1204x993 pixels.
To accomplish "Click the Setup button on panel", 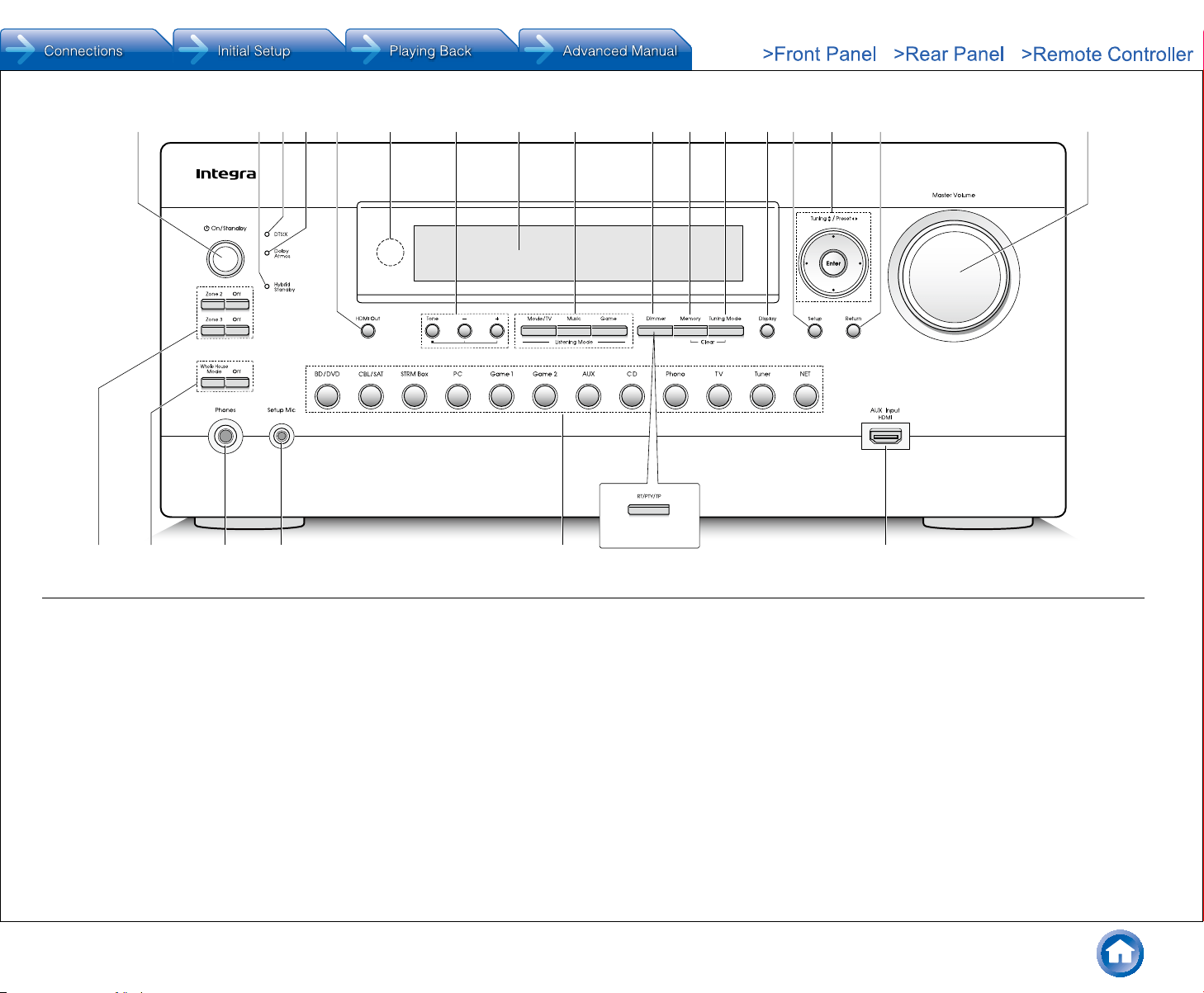I will 814,331.
